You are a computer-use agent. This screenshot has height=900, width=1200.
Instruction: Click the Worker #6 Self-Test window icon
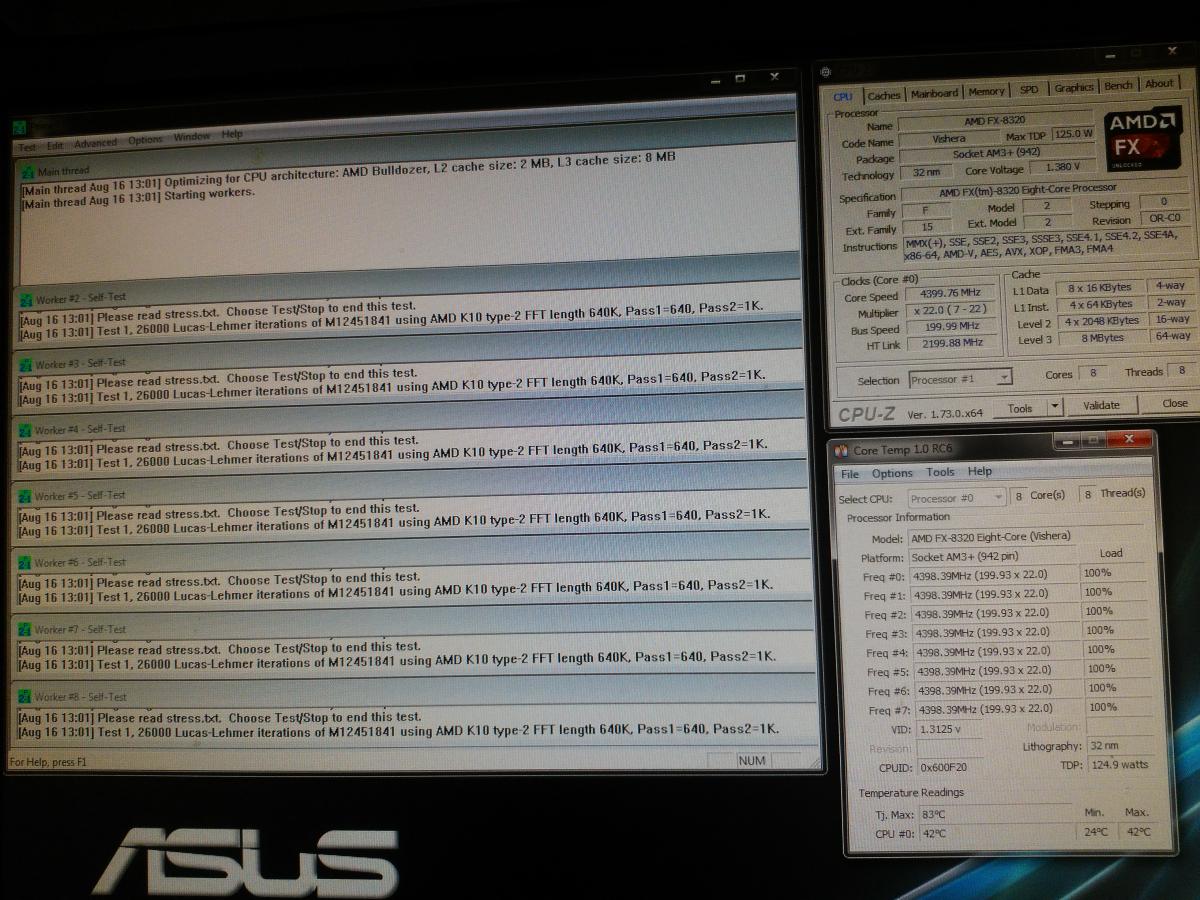click(x=26, y=563)
